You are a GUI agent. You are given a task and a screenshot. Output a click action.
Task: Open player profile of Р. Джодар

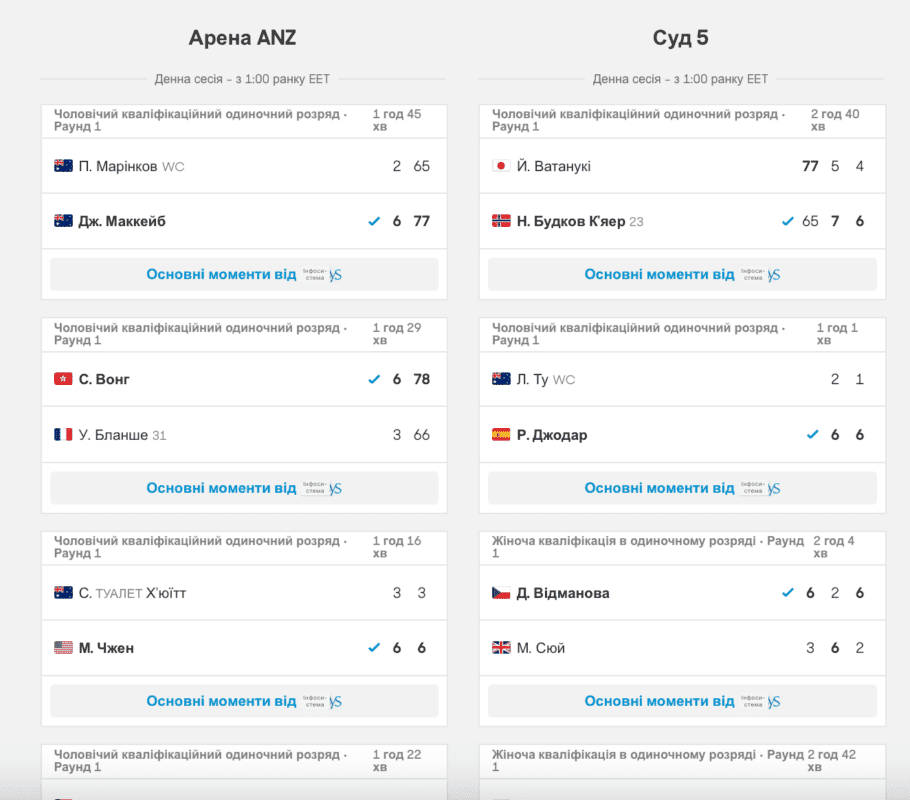click(552, 435)
